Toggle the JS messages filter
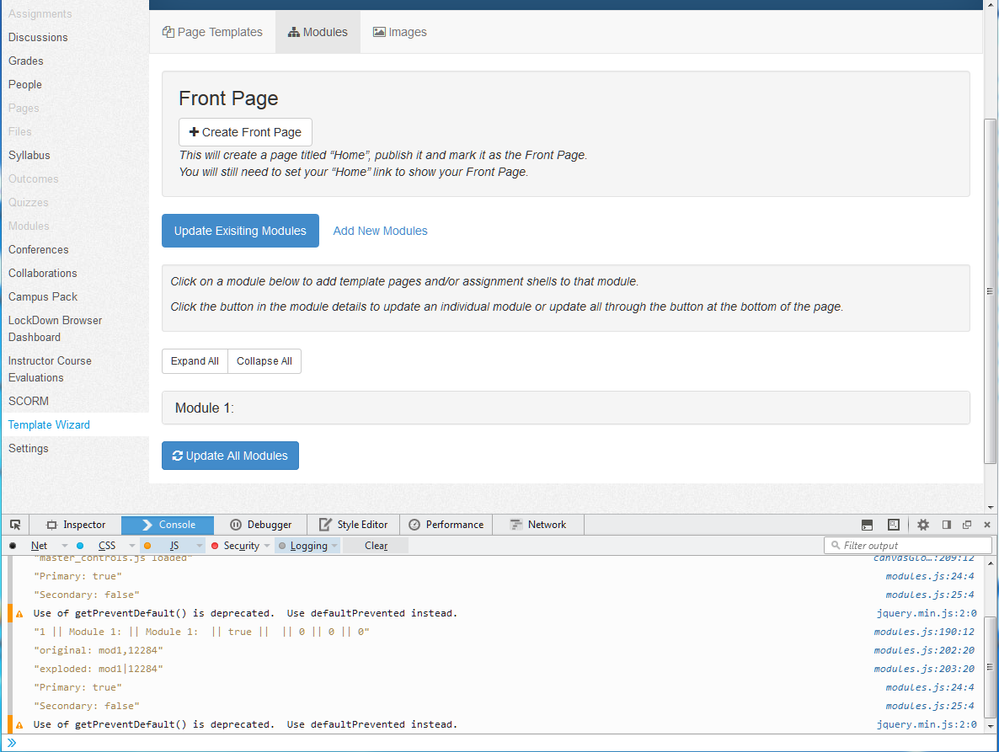Image resolution: width=999 pixels, height=752 pixels. coord(174,546)
